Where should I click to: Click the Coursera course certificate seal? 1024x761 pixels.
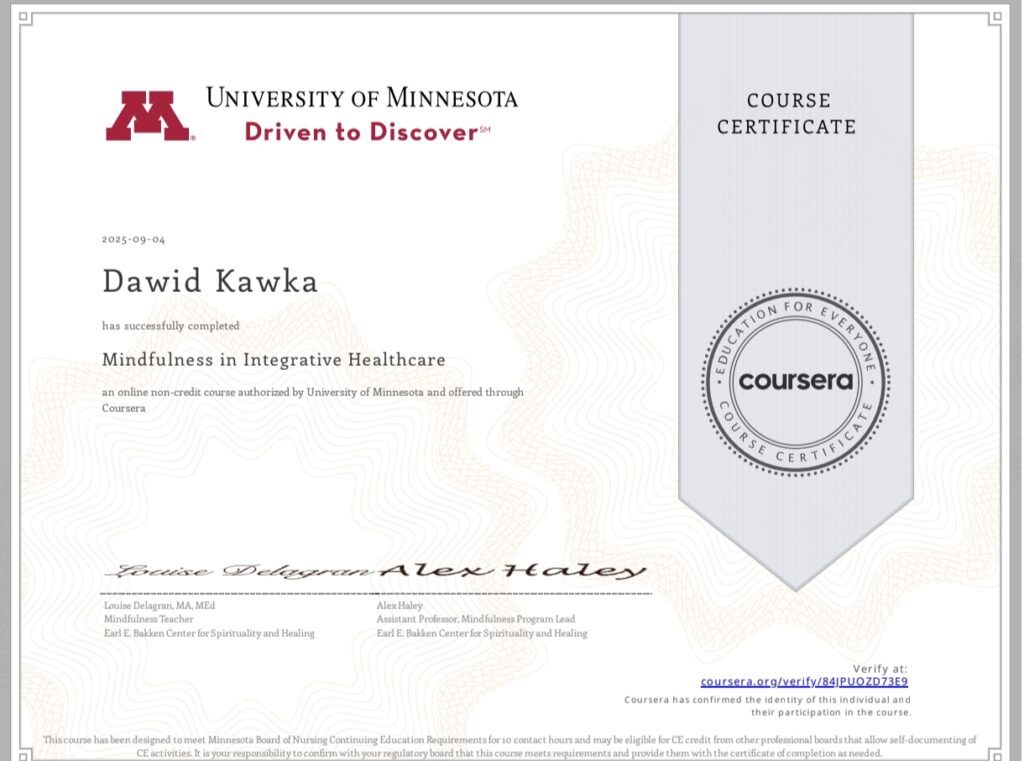tap(795, 381)
